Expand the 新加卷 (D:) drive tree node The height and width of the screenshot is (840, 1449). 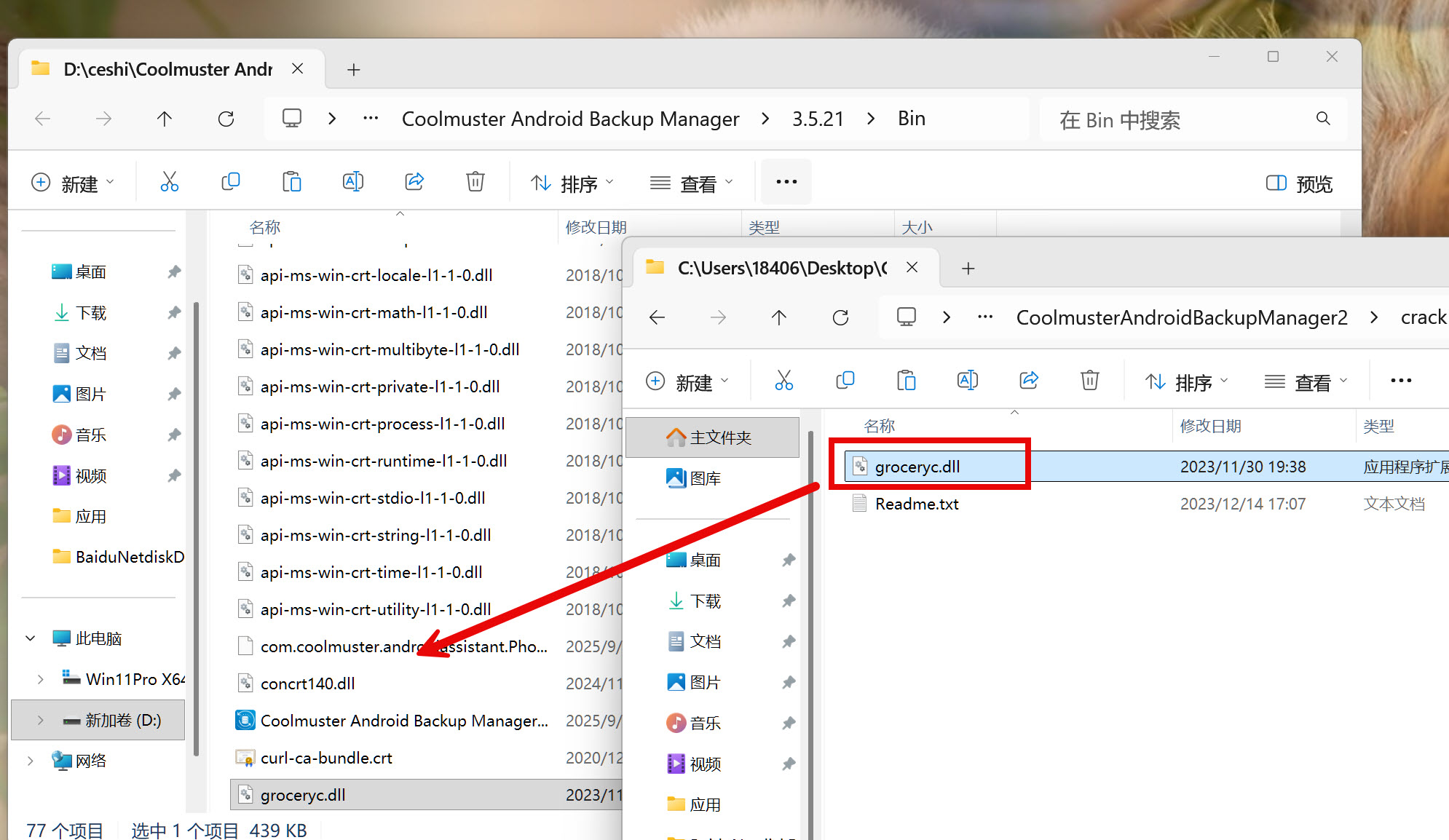tap(41, 720)
